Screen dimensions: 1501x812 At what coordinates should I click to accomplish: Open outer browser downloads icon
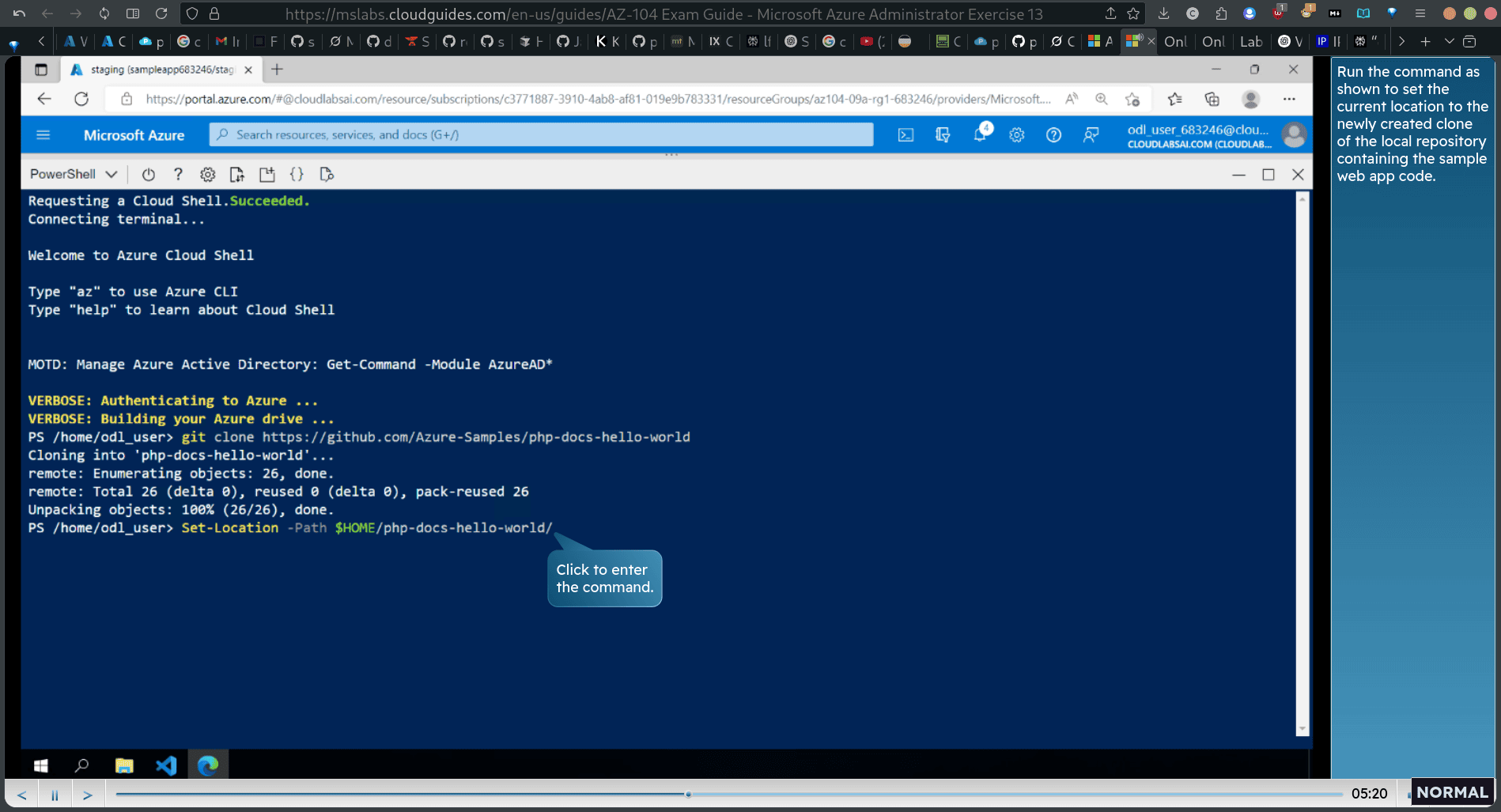pyautogui.click(x=1163, y=13)
